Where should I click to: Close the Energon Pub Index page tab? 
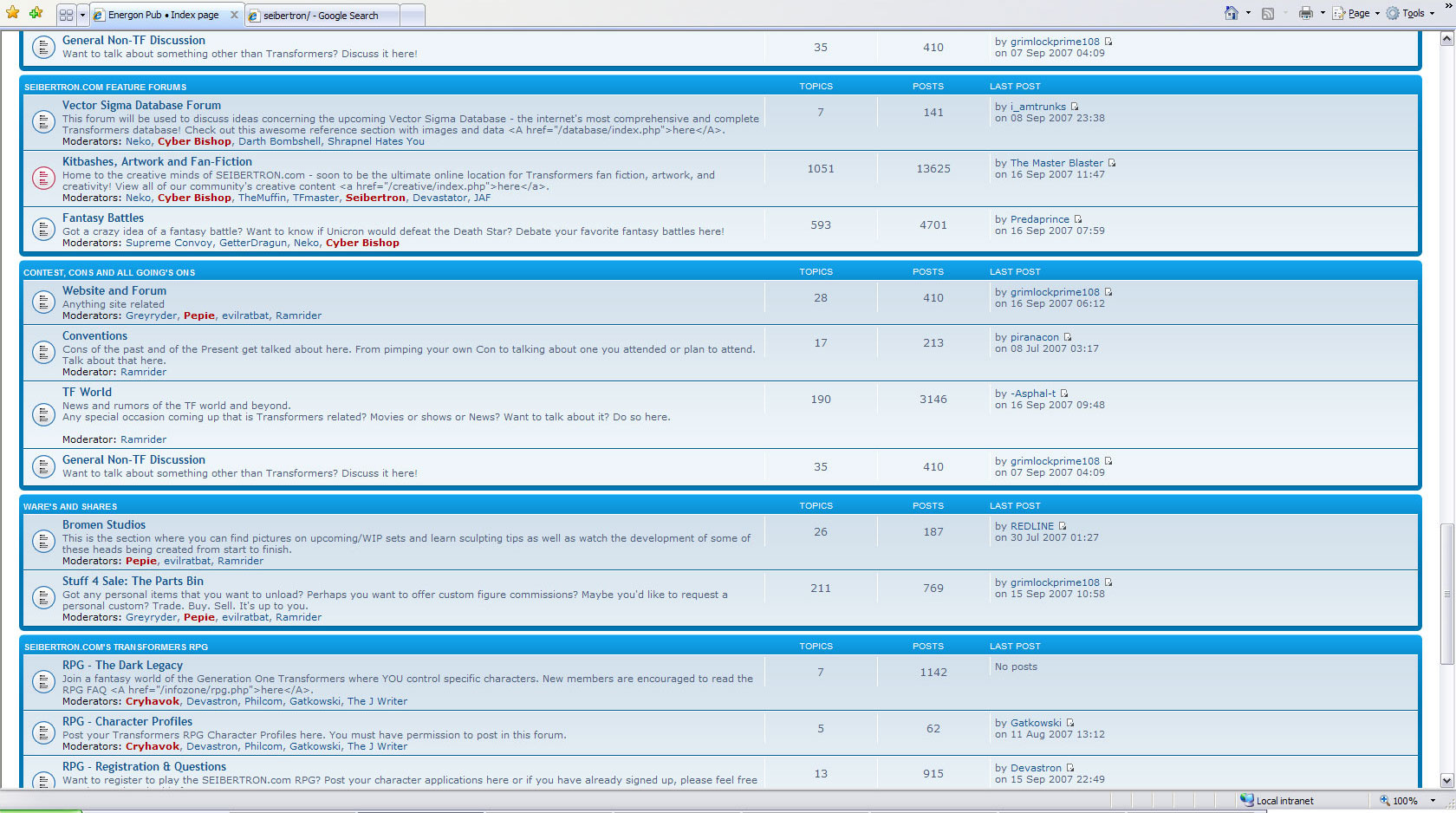[234, 15]
